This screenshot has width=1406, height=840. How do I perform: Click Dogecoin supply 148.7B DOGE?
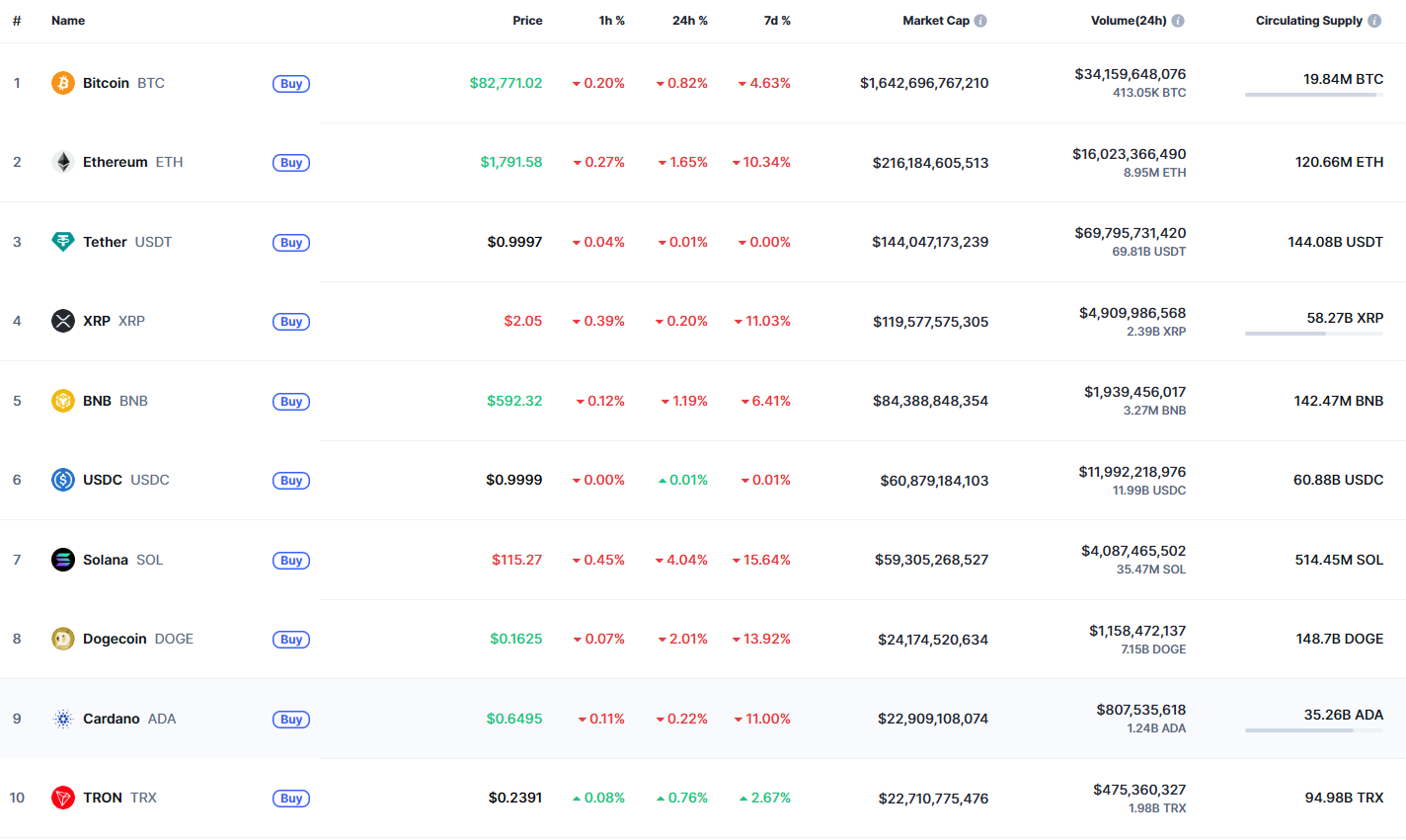click(x=1340, y=639)
